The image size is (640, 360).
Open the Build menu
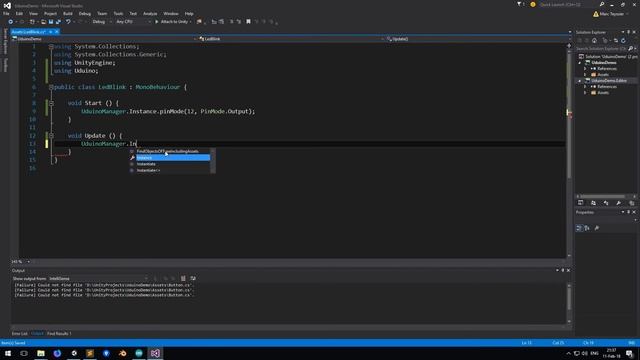pos(68,13)
